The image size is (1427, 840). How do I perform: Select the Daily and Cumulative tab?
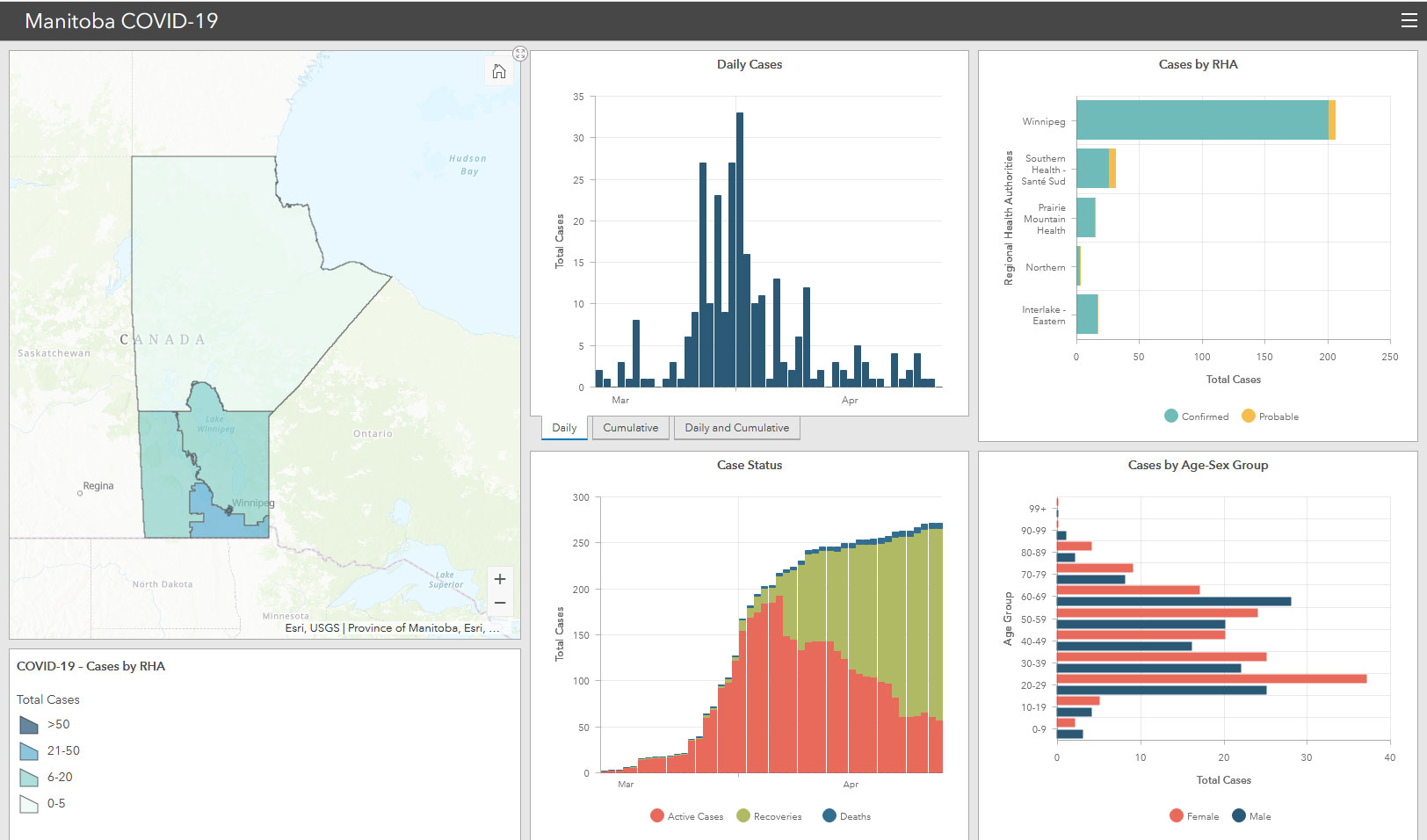pyautogui.click(x=736, y=428)
